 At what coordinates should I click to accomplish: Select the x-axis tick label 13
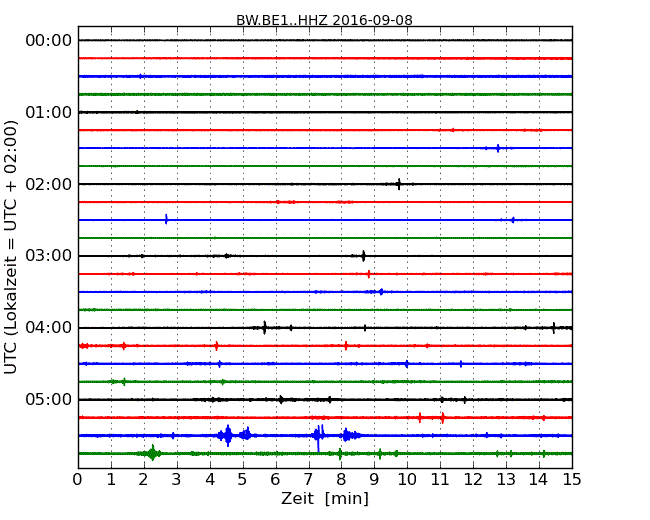[x=506, y=480]
